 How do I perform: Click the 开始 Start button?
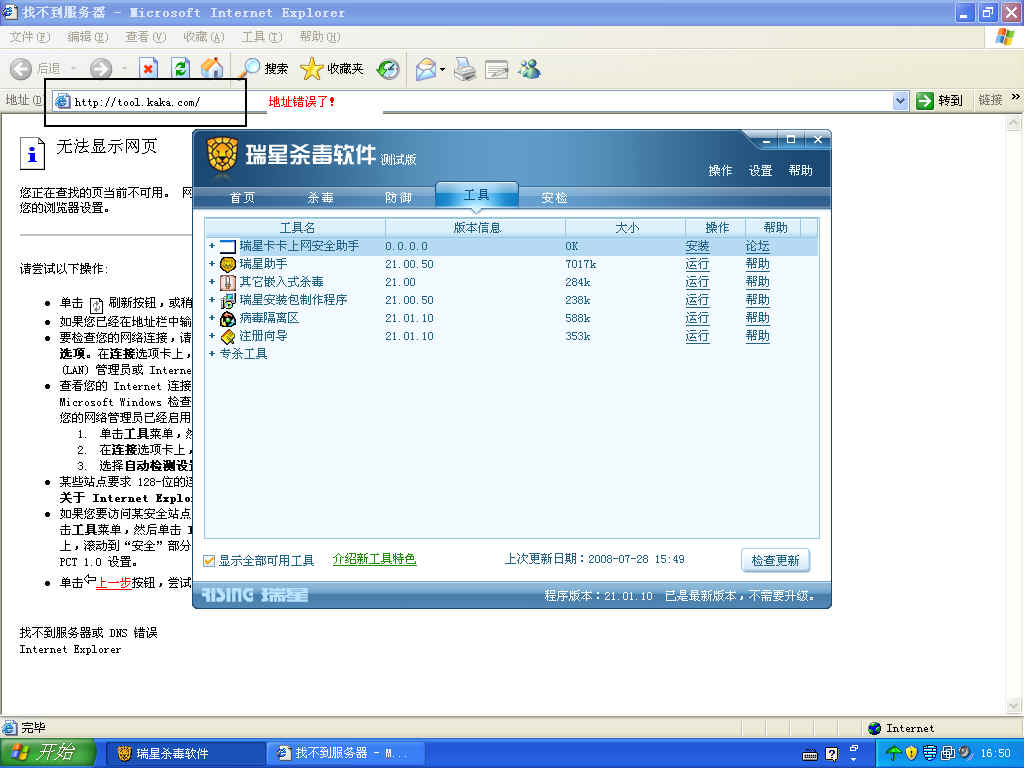[47, 753]
